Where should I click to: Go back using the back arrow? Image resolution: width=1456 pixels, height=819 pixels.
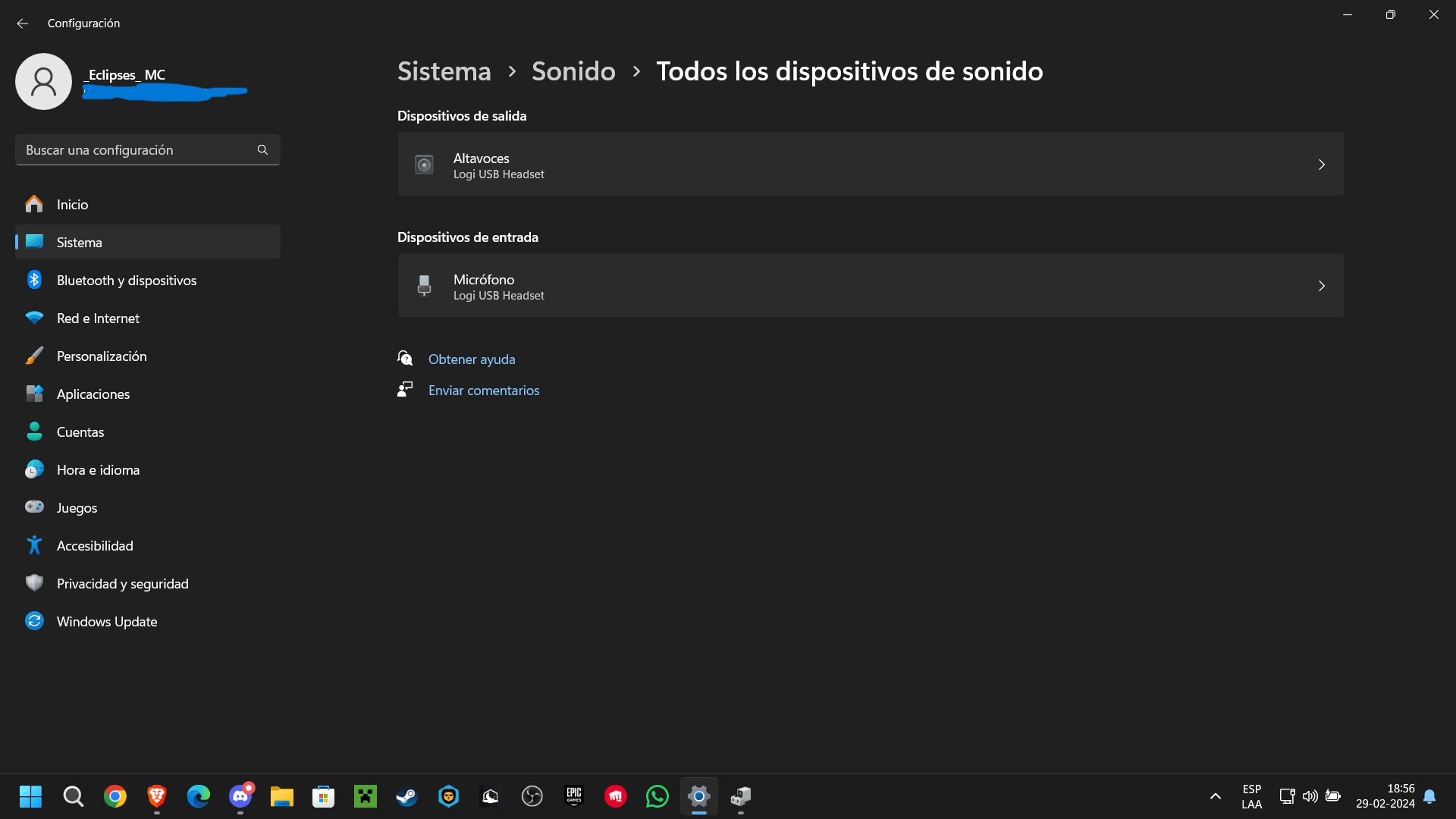pos(22,24)
